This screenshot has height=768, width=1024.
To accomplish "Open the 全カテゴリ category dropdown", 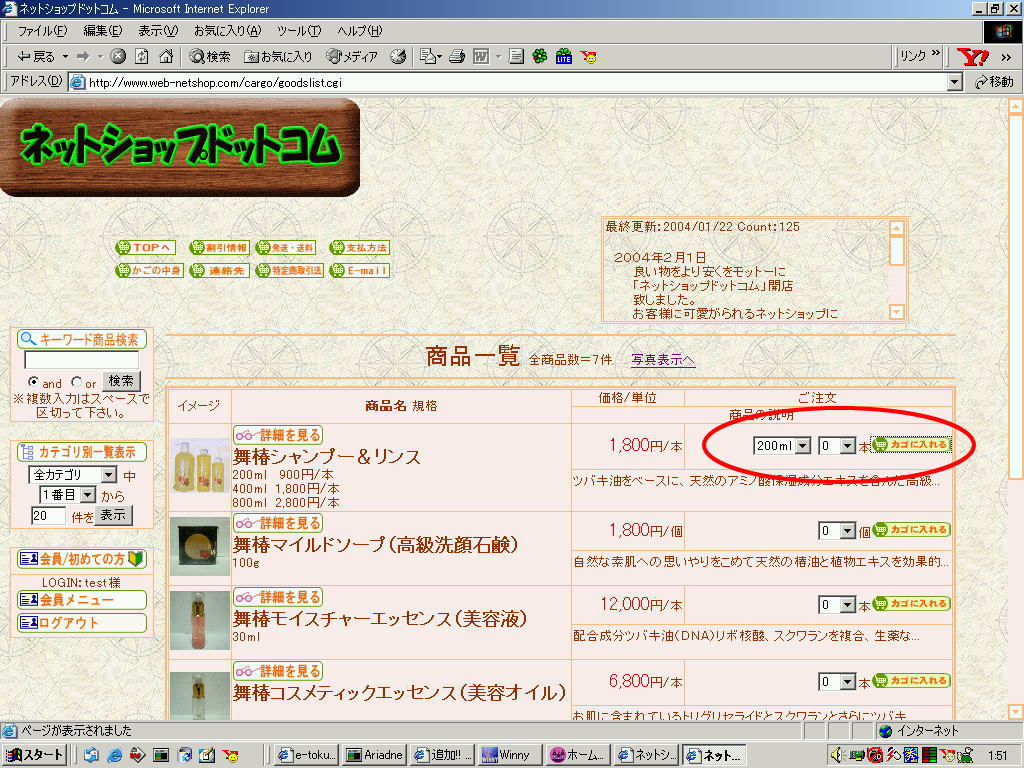I will (x=72, y=475).
